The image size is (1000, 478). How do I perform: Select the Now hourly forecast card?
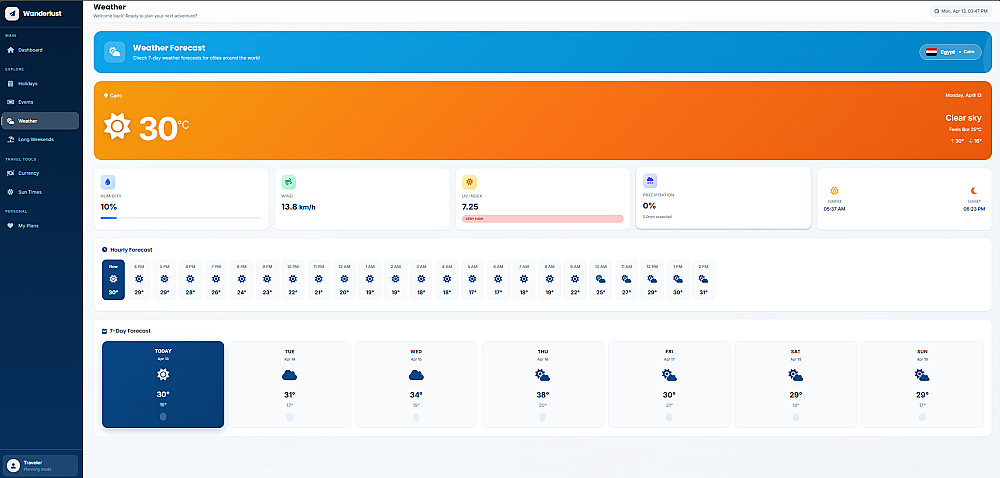pyautogui.click(x=113, y=280)
